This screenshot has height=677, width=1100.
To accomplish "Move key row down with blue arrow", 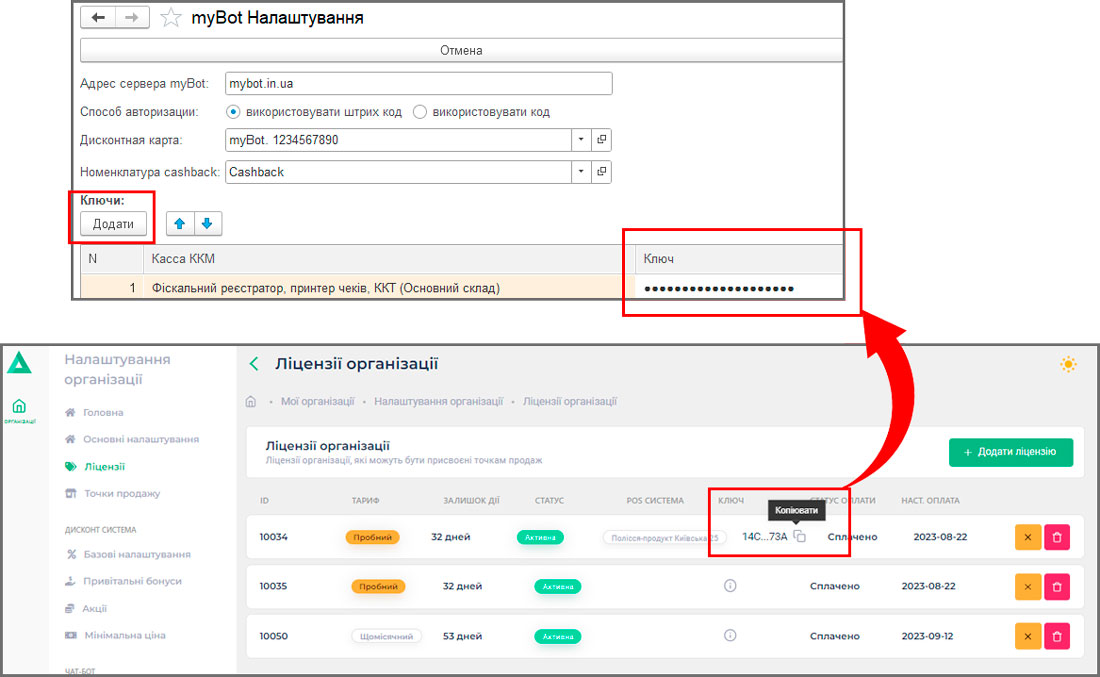I will pos(207,223).
